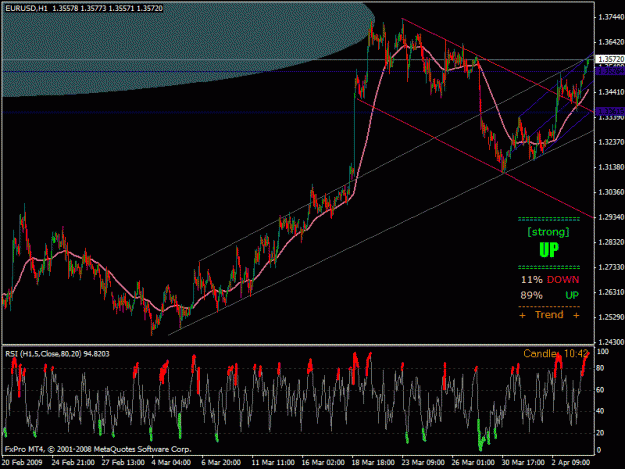Click the RSI scale value 0
Viewport: 625px width, 469px height.
[599, 450]
